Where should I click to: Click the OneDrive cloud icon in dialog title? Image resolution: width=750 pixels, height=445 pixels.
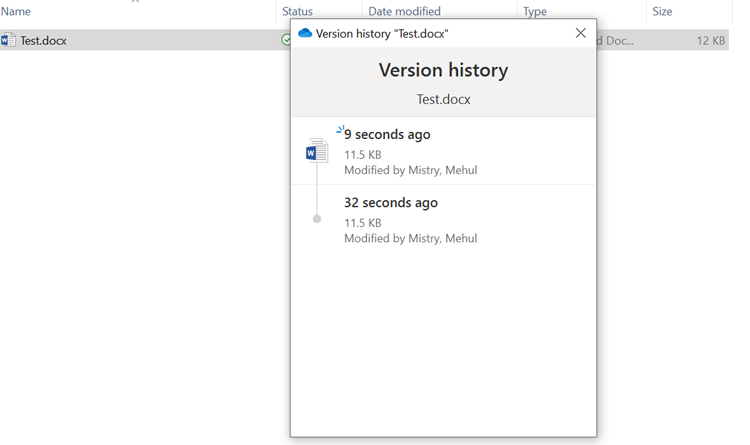pos(305,33)
